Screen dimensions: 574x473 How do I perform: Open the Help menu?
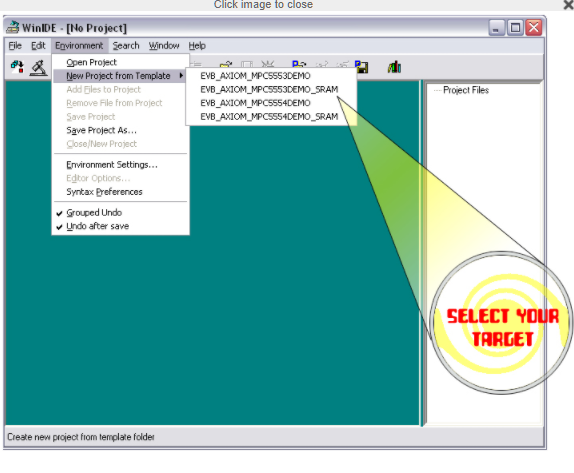[x=197, y=46]
